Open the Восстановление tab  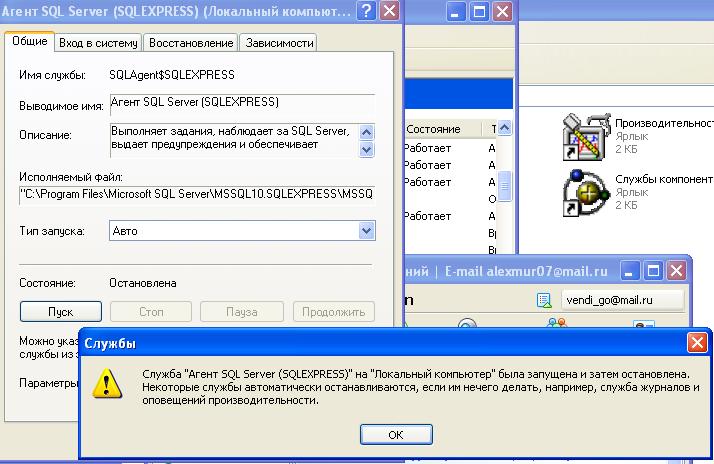[x=191, y=43]
